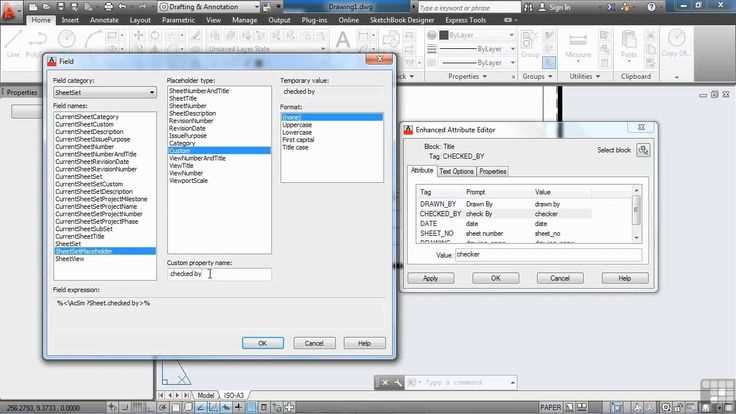Click the command line close X icon
Image resolution: width=736 pixels, height=414 pixels.
coord(384,383)
